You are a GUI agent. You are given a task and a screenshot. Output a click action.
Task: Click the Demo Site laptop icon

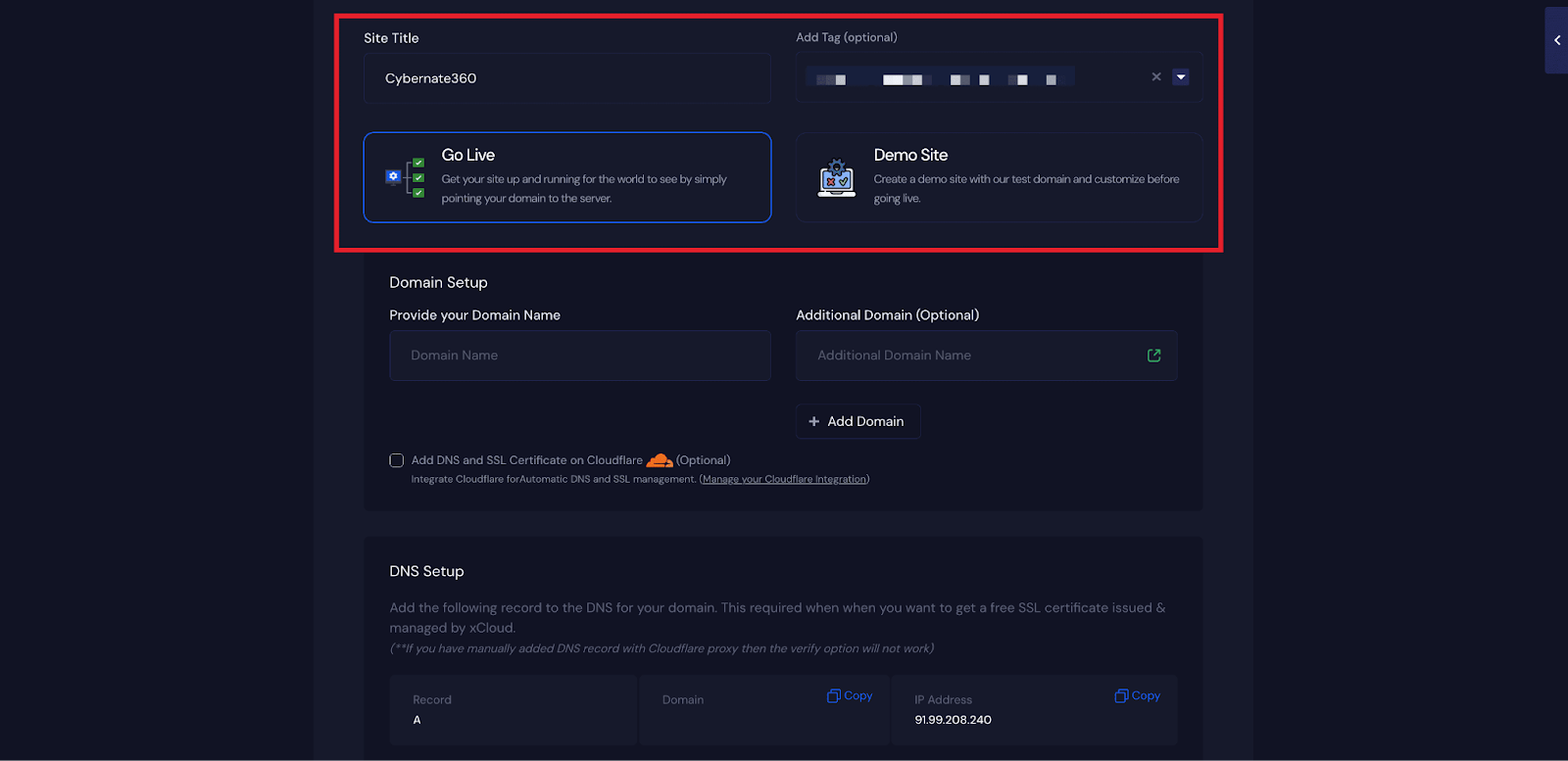836,178
